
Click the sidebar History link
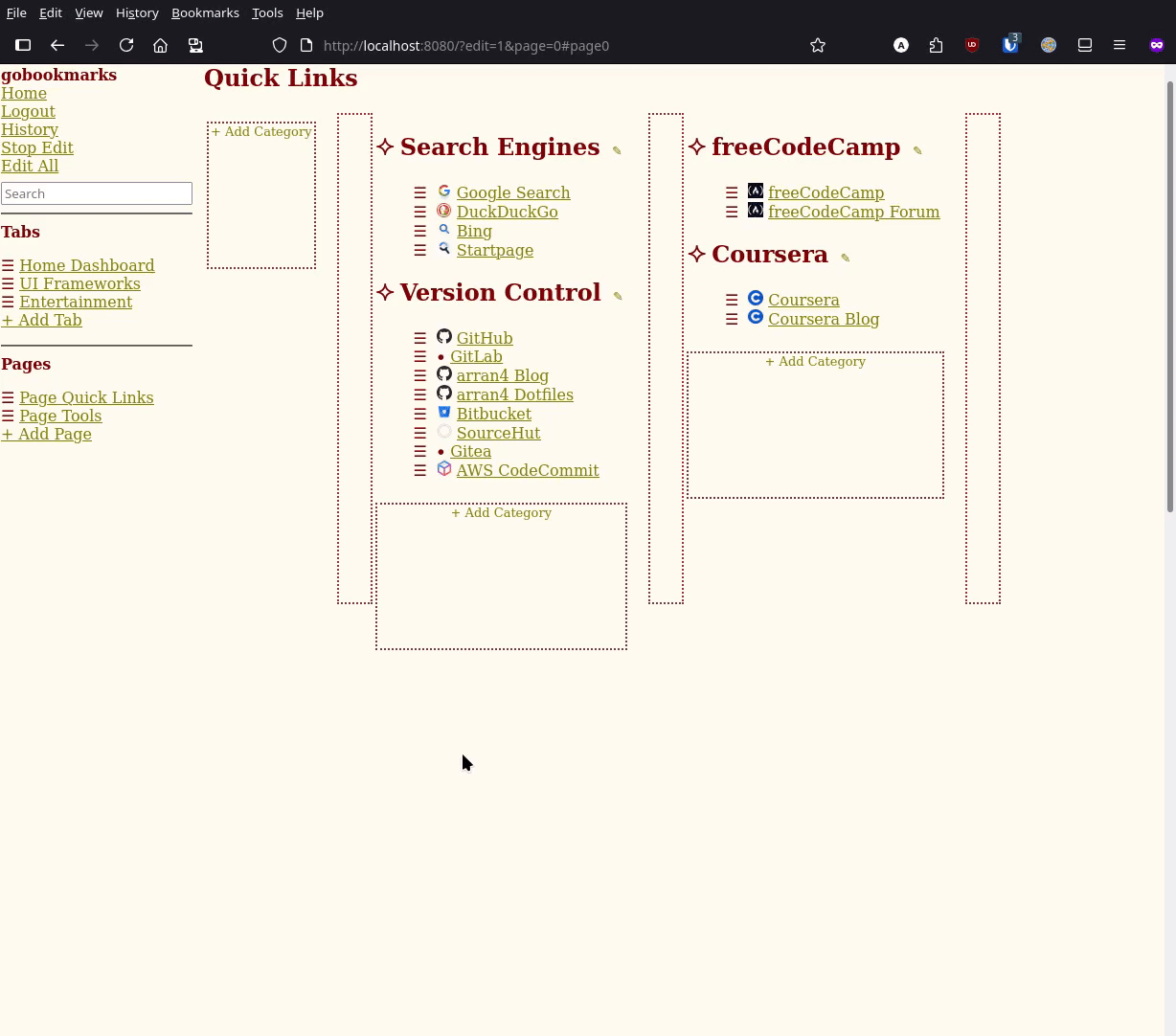(30, 129)
